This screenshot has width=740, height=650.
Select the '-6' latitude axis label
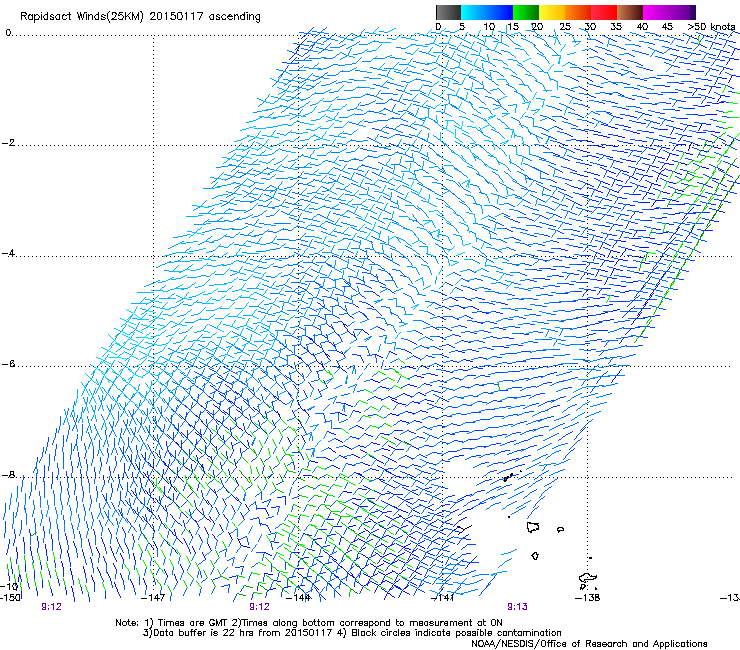(8, 364)
